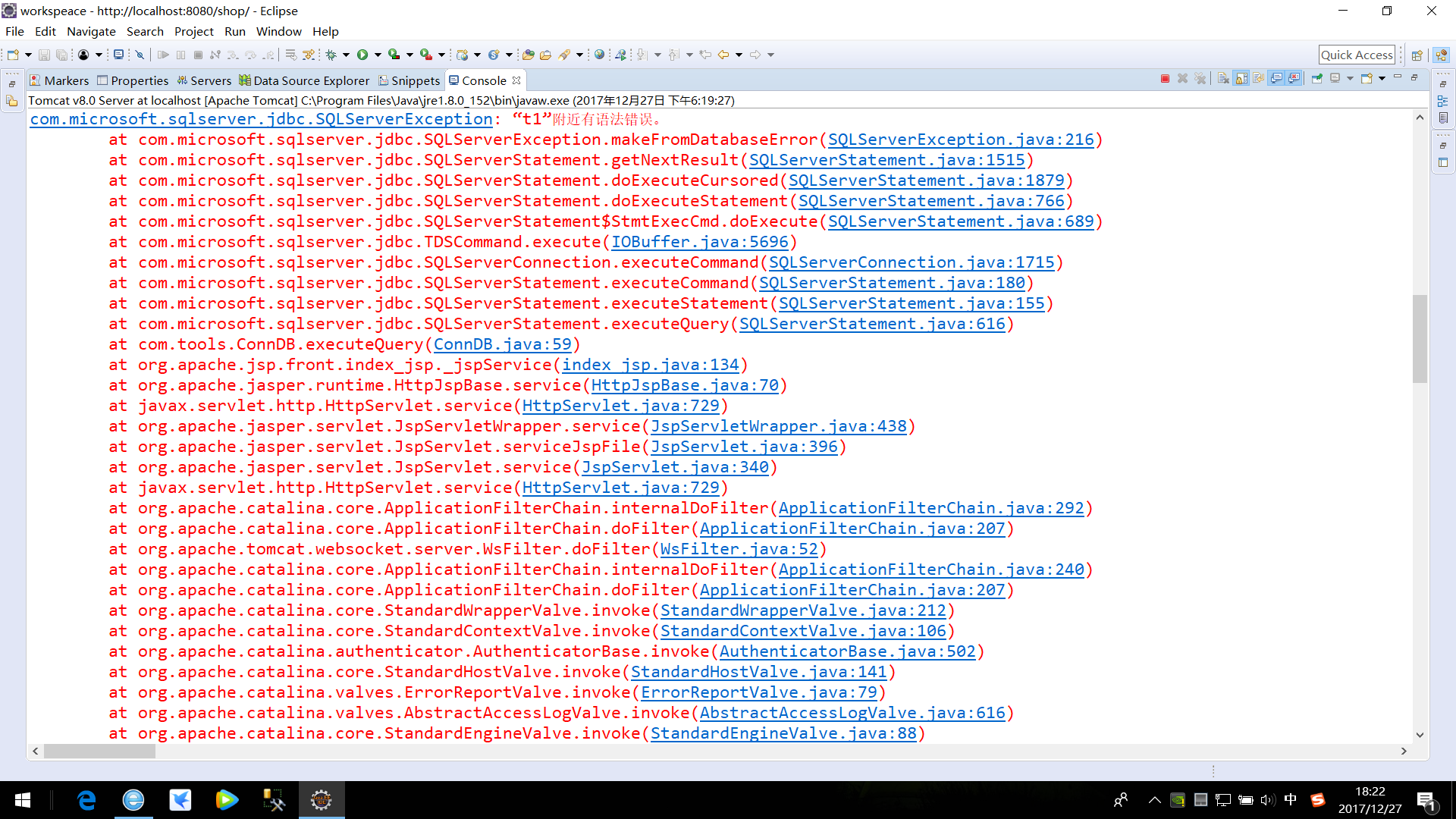Switch to the Servers tab
1456x819 pixels.
point(204,80)
